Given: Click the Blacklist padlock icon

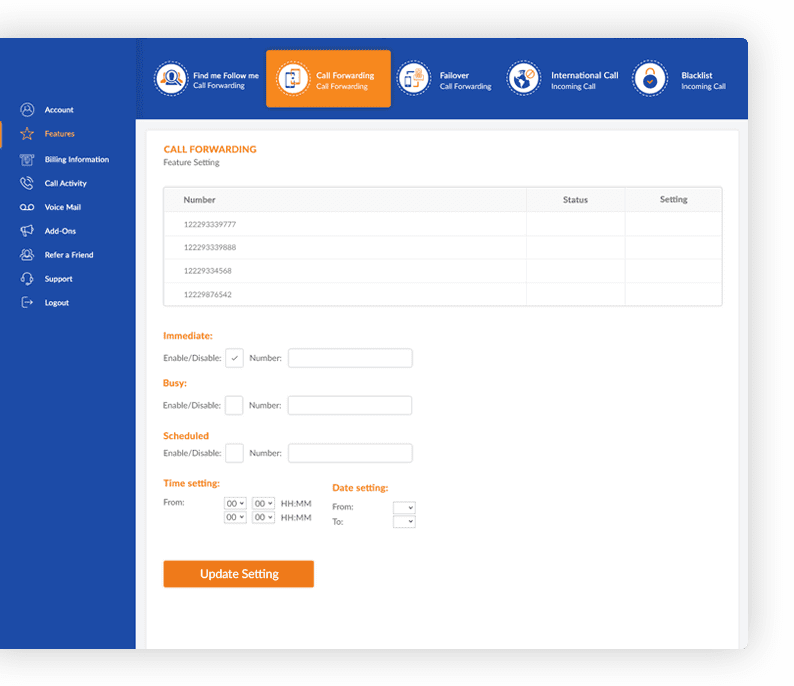Looking at the screenshot, I should 650,79.
